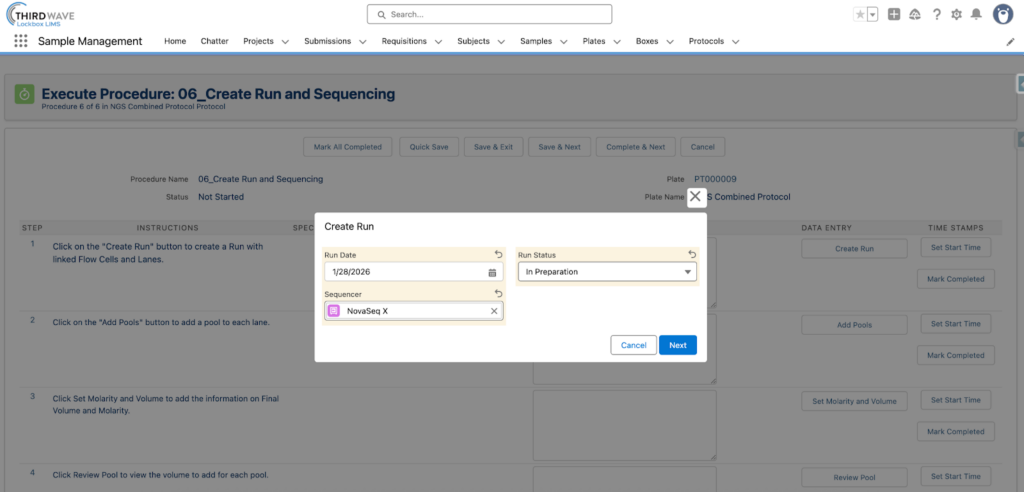Click the PT000009 plate link
The height and width of the screenshot is (492, 1024).
[x=716, y=179]
